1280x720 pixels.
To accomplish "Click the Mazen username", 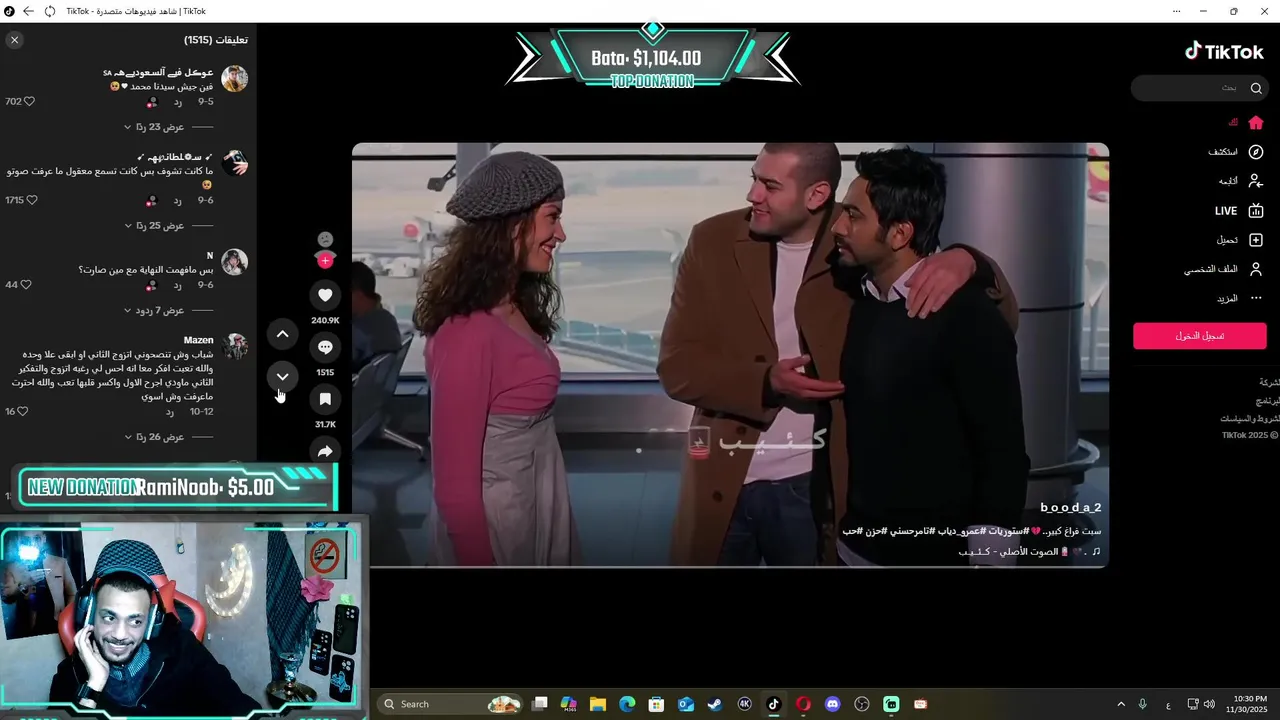I will click(198, 340).
